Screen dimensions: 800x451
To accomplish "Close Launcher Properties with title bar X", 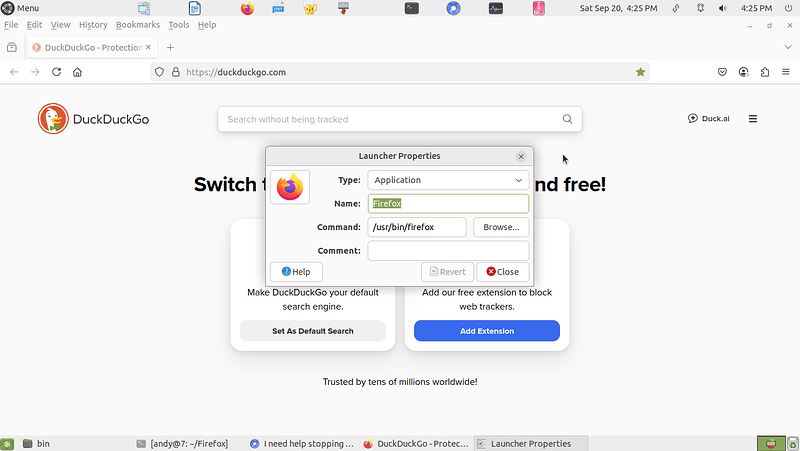I will click(521, 156).
